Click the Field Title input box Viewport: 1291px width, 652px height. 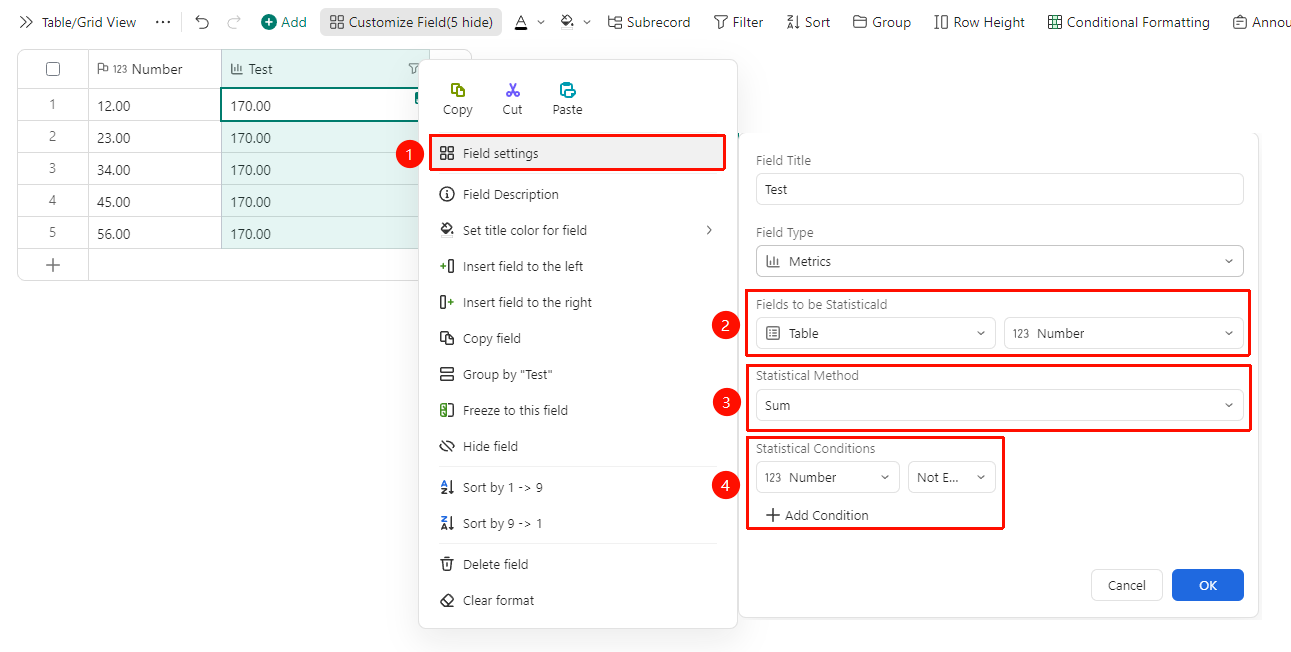click(x=1000, y=189)
